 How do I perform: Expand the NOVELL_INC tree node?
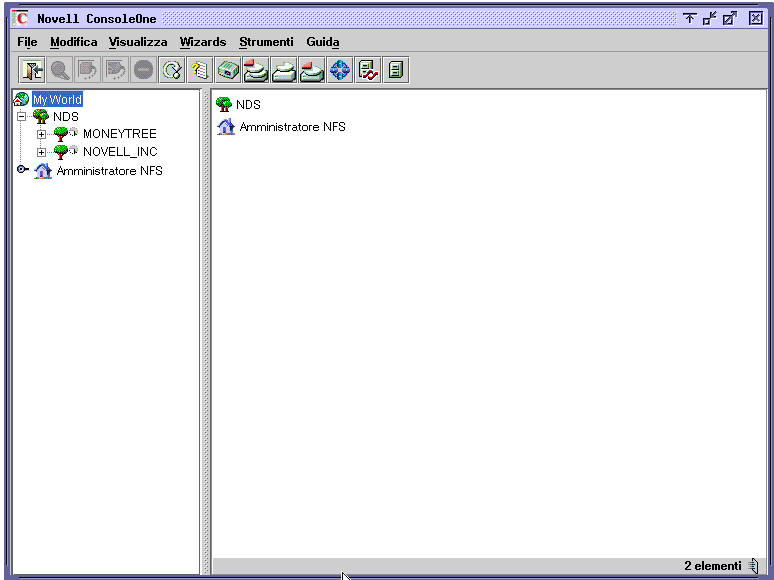coord(41,153)
